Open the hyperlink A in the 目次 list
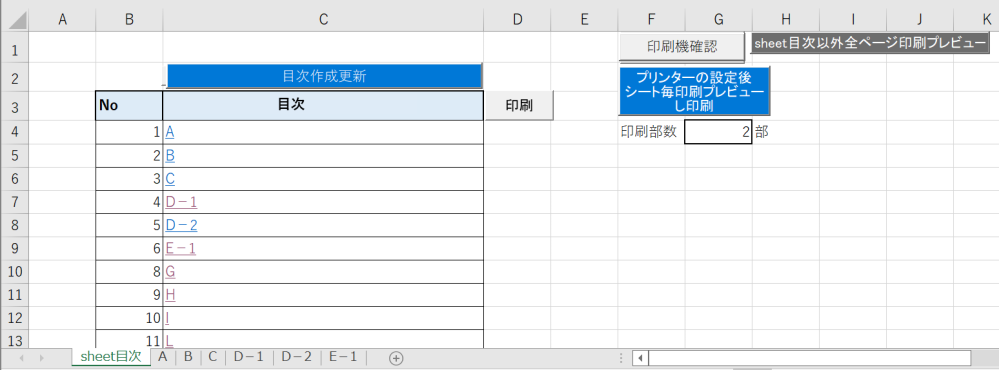This screenshot has height=370, width=999. click(169, 132)
